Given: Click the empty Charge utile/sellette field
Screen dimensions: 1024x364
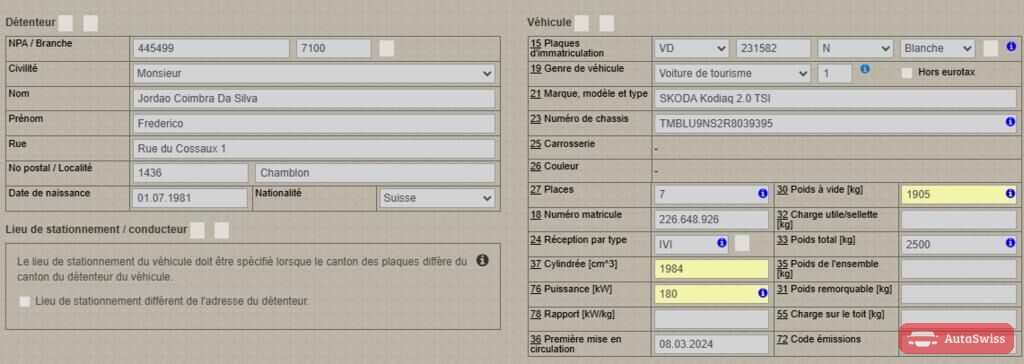Looking at the screenshot, I should [959, 219].
